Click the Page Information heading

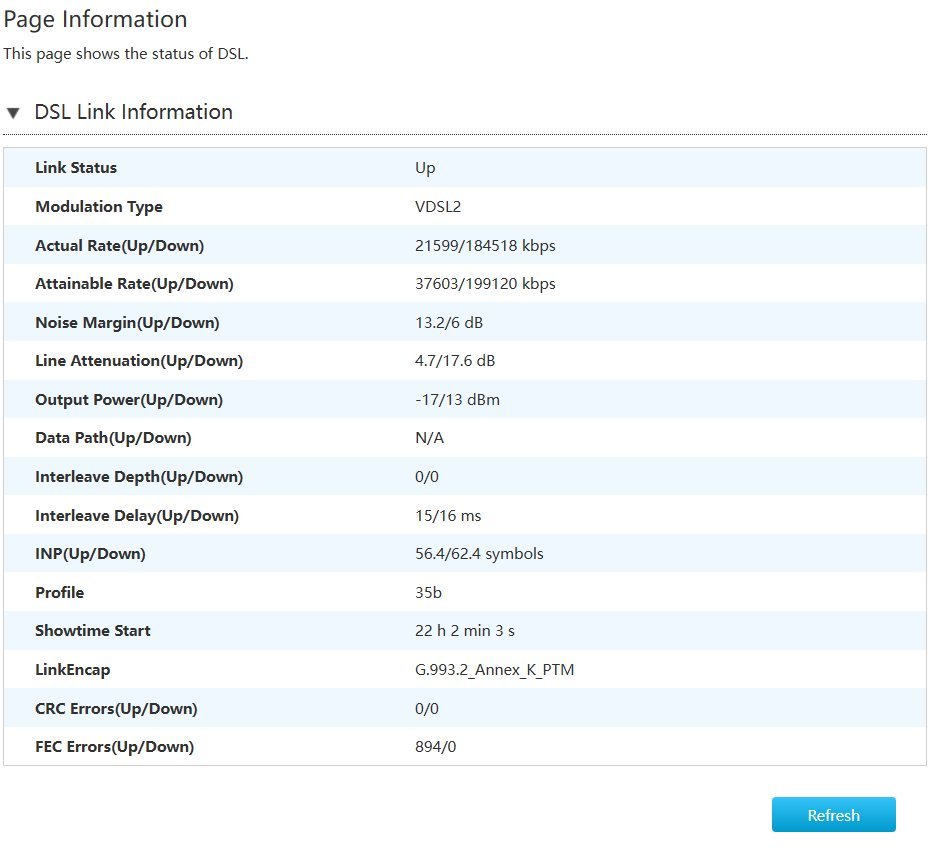(x=95, y=19)
